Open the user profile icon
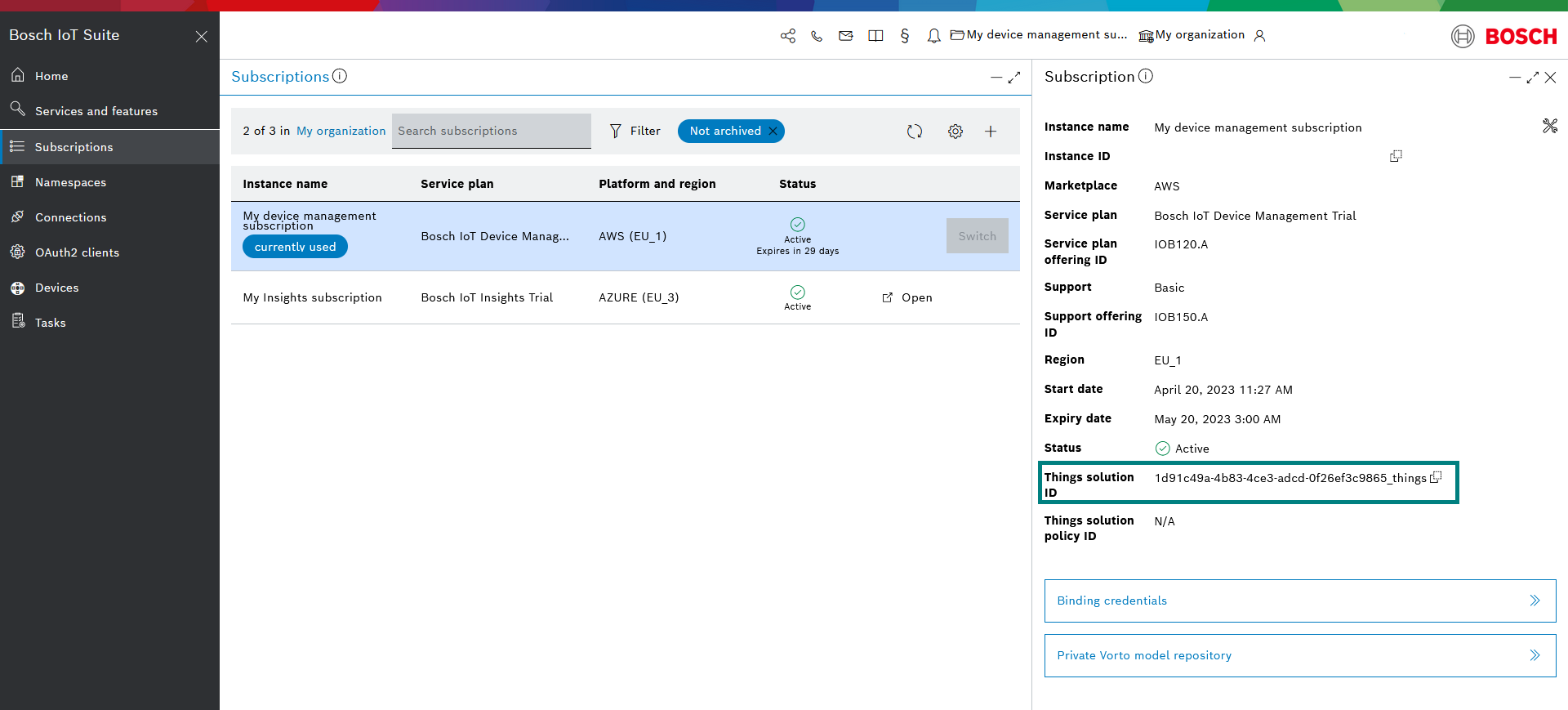Image resolution: width=1568 pixels, height=710 pixels. tap(1260, 36)
